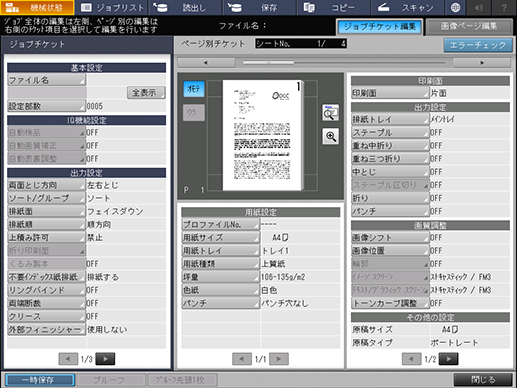Open the 設定部数 copies setting
The image size is (517, 388).
(46, 106)
